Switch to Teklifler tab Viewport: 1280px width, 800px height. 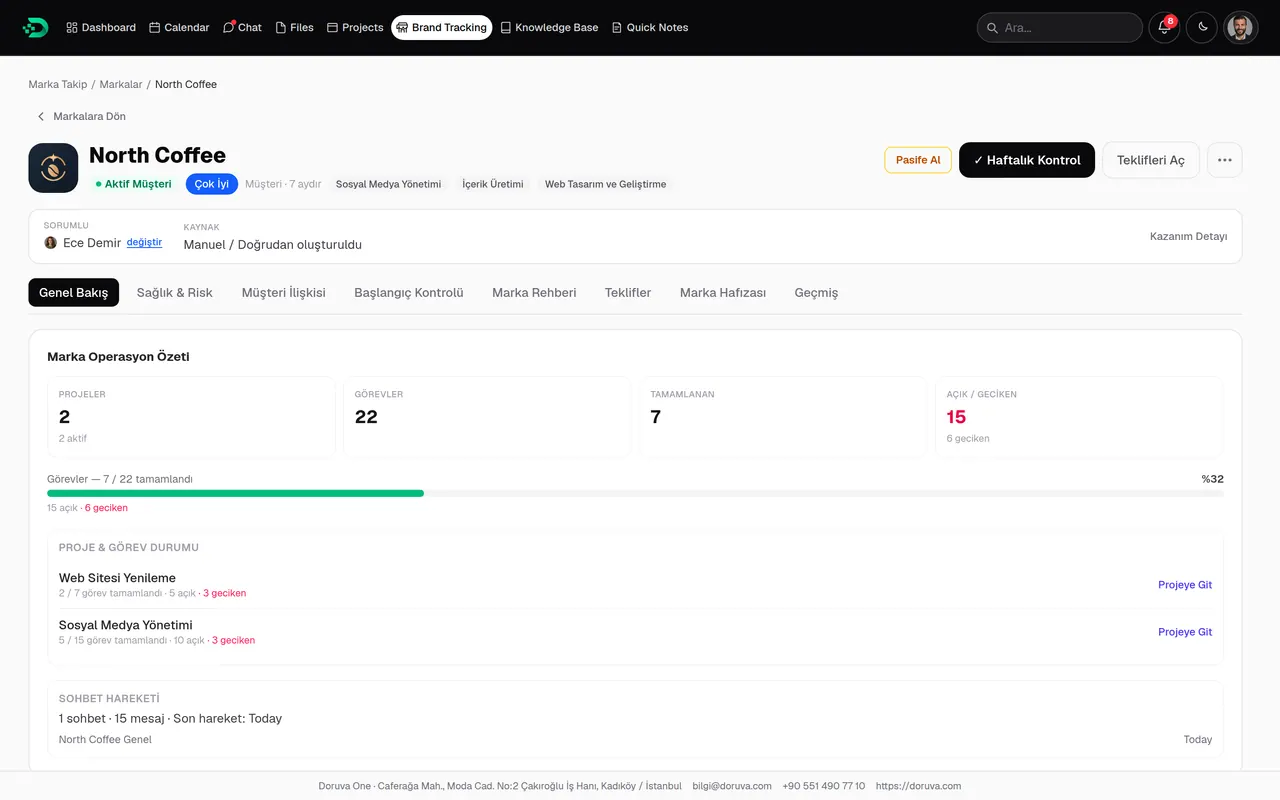pyautogui.click(x=628, y=293)
